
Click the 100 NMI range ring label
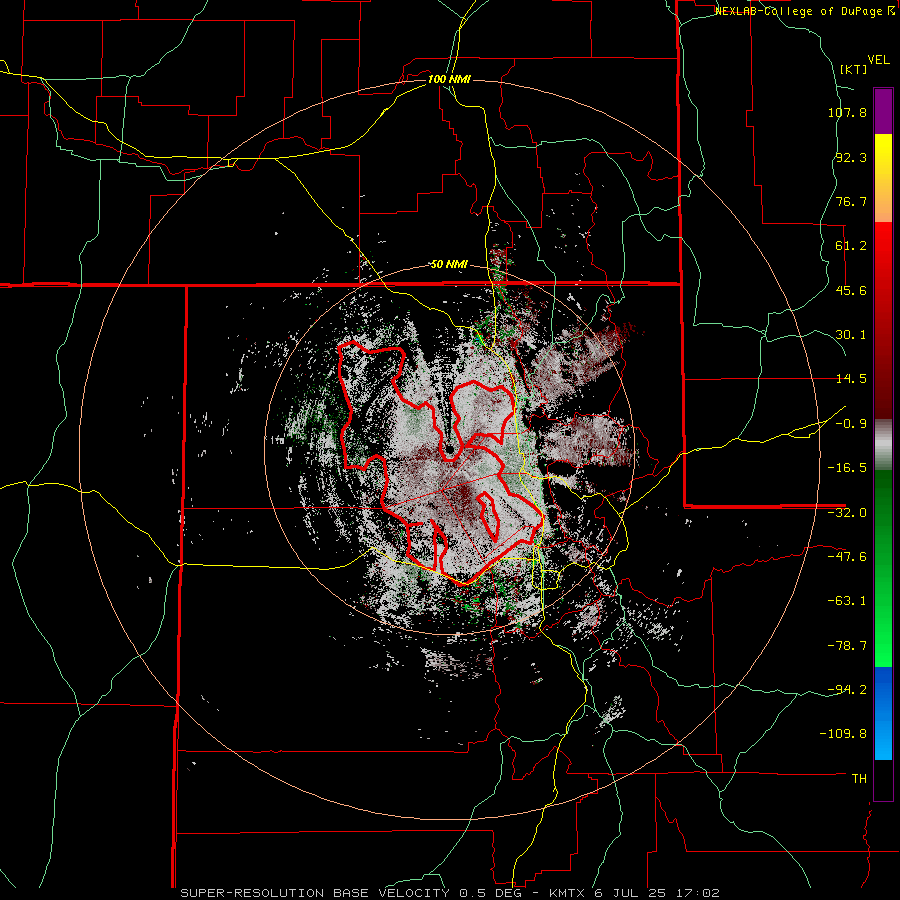pos(449,79)
